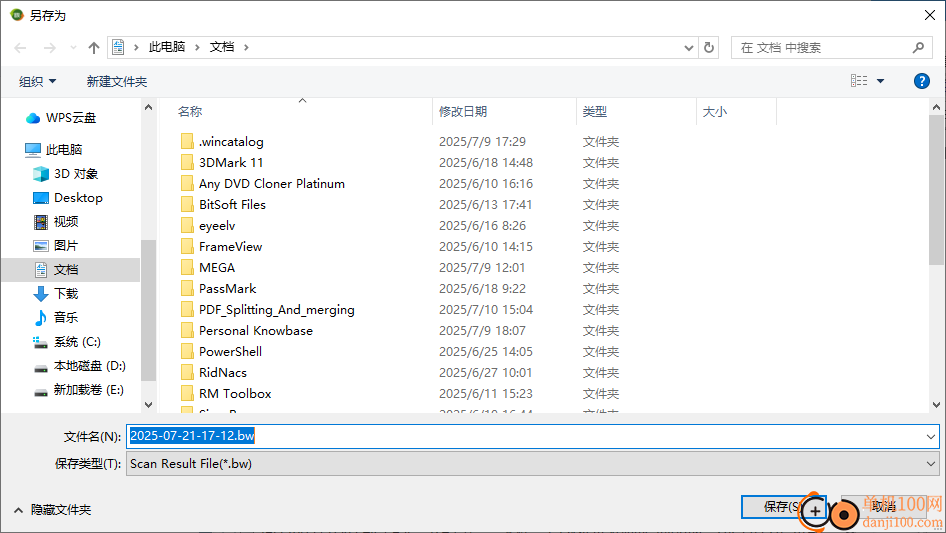Sort by 类型 column header
Screen dimensions: 946x533
[x=594, y=112]
